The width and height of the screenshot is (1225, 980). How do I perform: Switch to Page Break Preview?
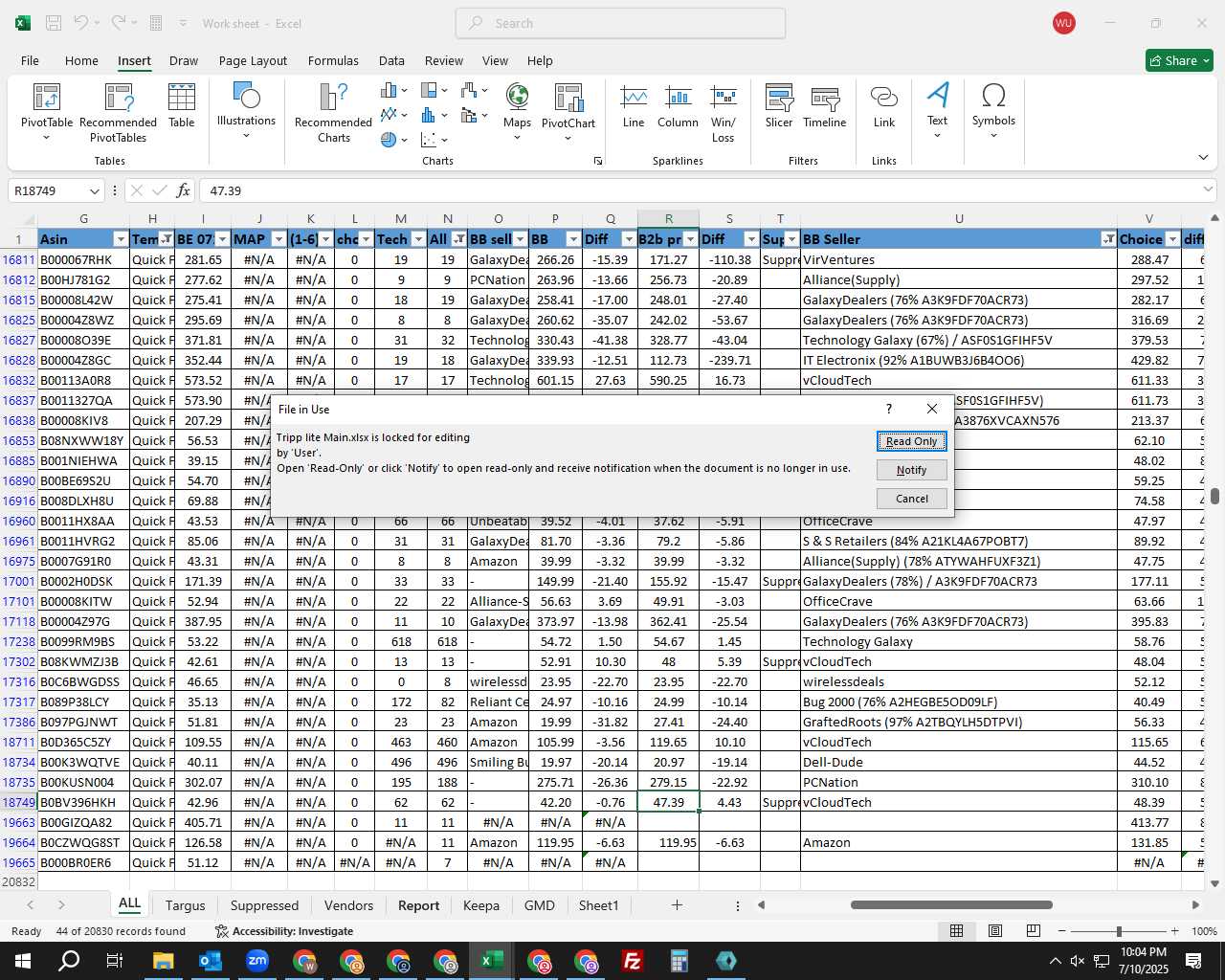pos(1034,931)
